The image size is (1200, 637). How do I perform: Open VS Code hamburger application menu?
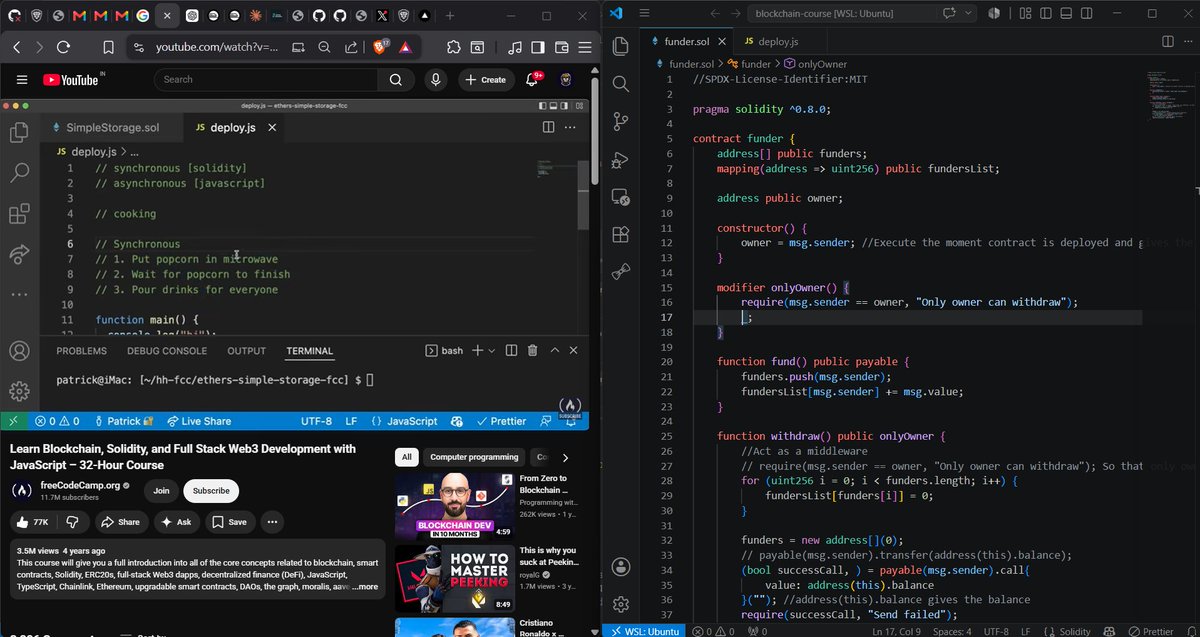(x=642, y=13)
